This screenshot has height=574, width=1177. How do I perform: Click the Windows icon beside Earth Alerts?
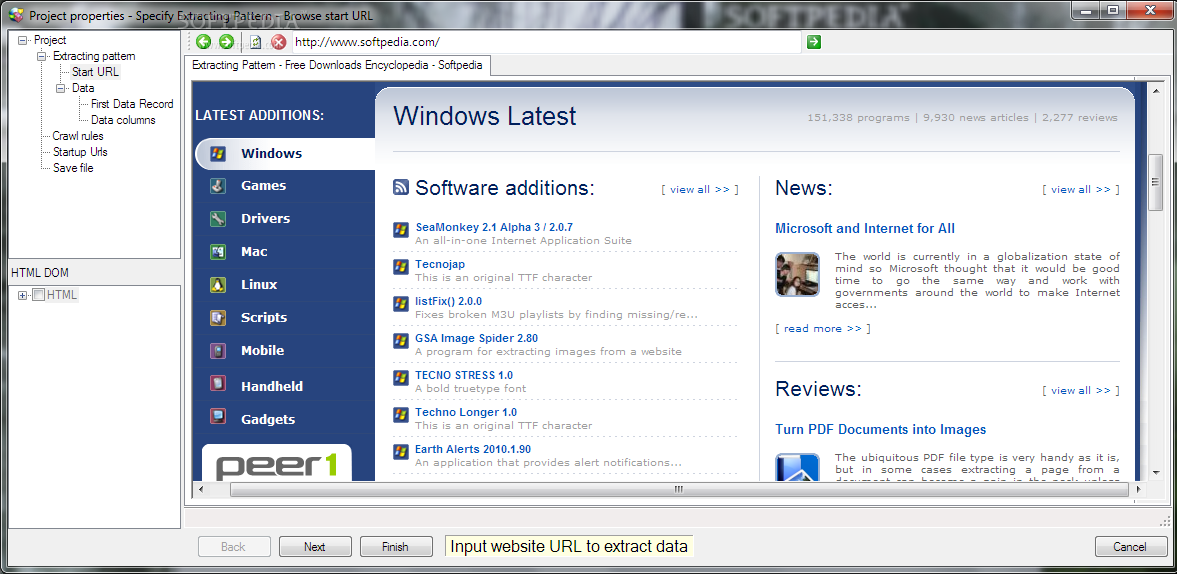click(x=401, y=452)
